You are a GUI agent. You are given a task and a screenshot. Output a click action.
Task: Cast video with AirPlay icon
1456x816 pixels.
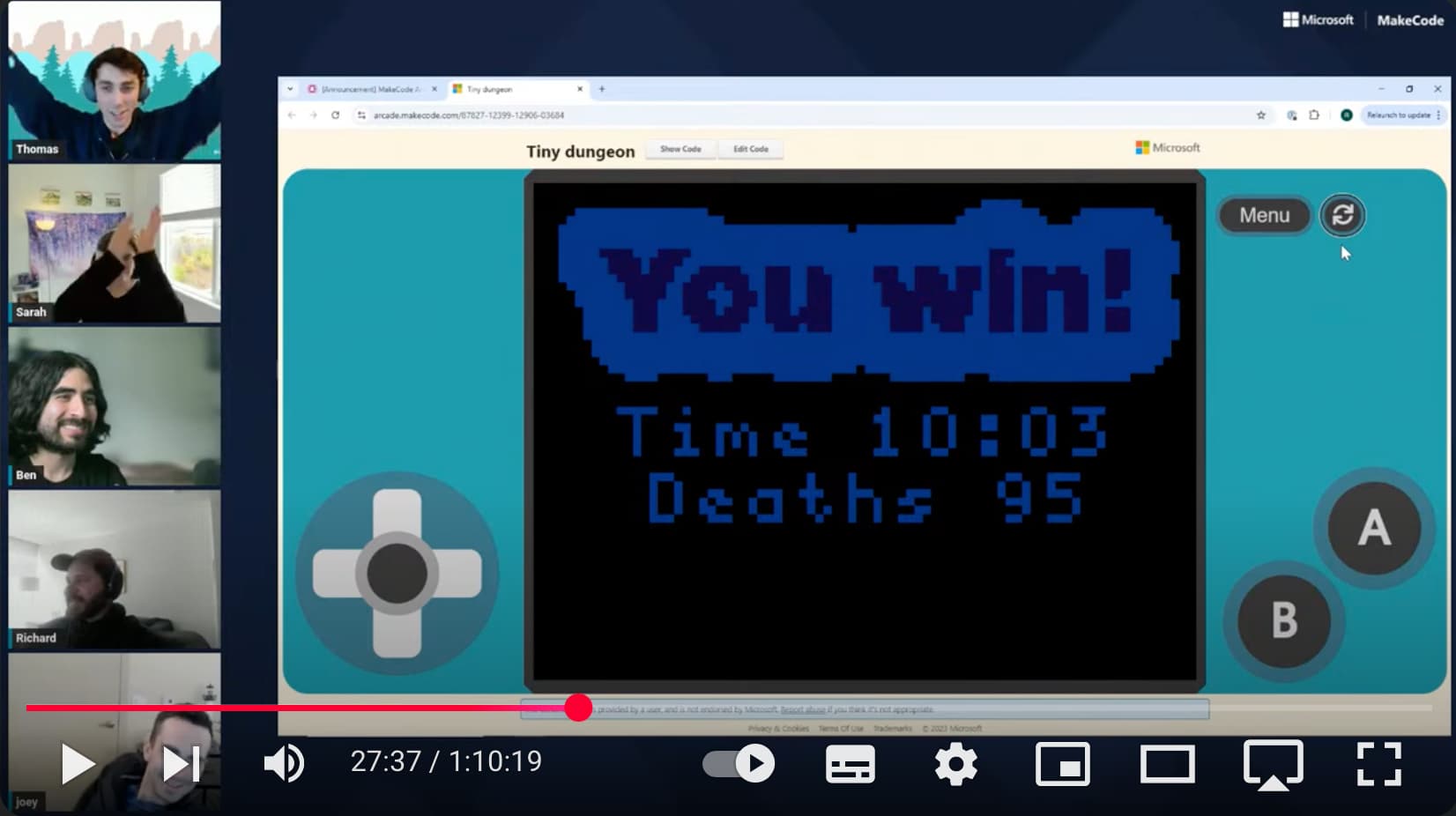(x=1274, y=765)
